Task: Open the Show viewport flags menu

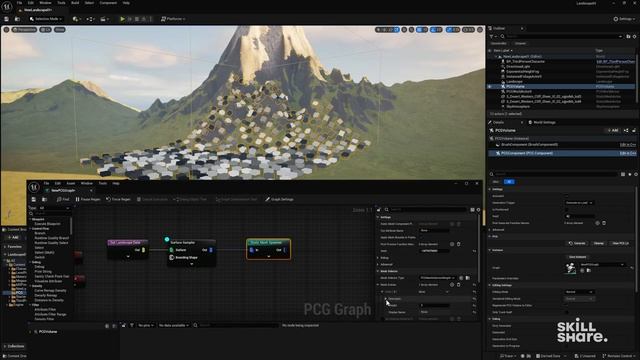Action: point(60,30)
